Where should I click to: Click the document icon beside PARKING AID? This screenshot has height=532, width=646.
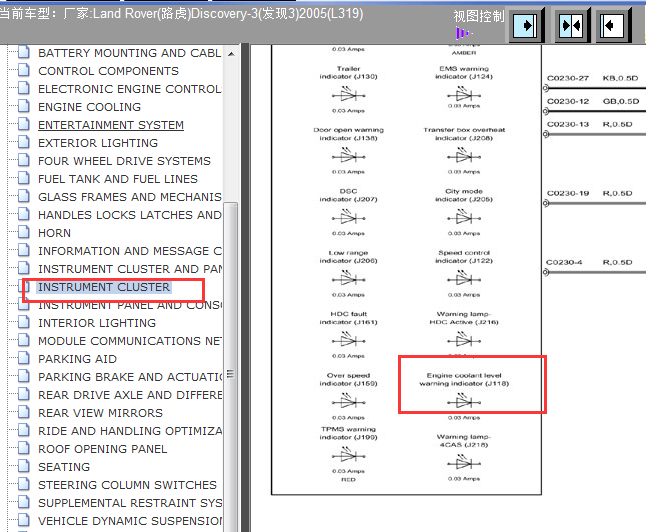click(24, 358)
